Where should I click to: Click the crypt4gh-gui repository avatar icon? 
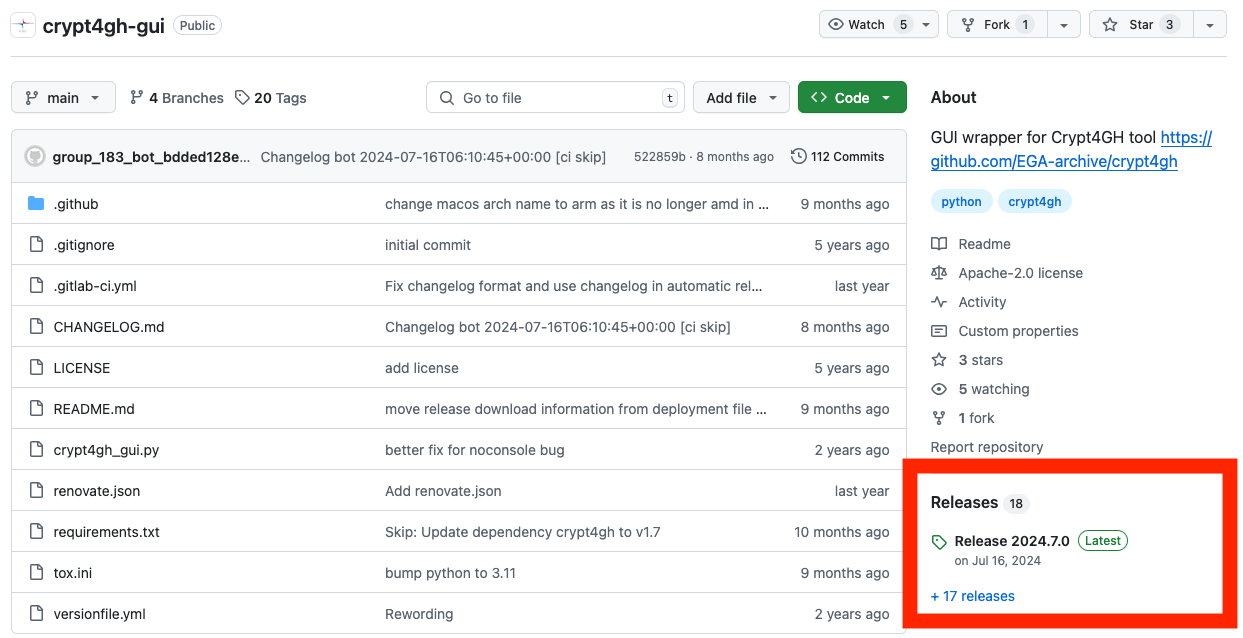(23, 25)
